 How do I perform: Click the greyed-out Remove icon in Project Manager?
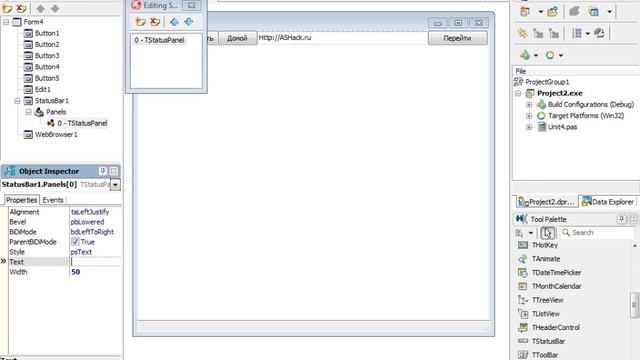tap(574, 11)
